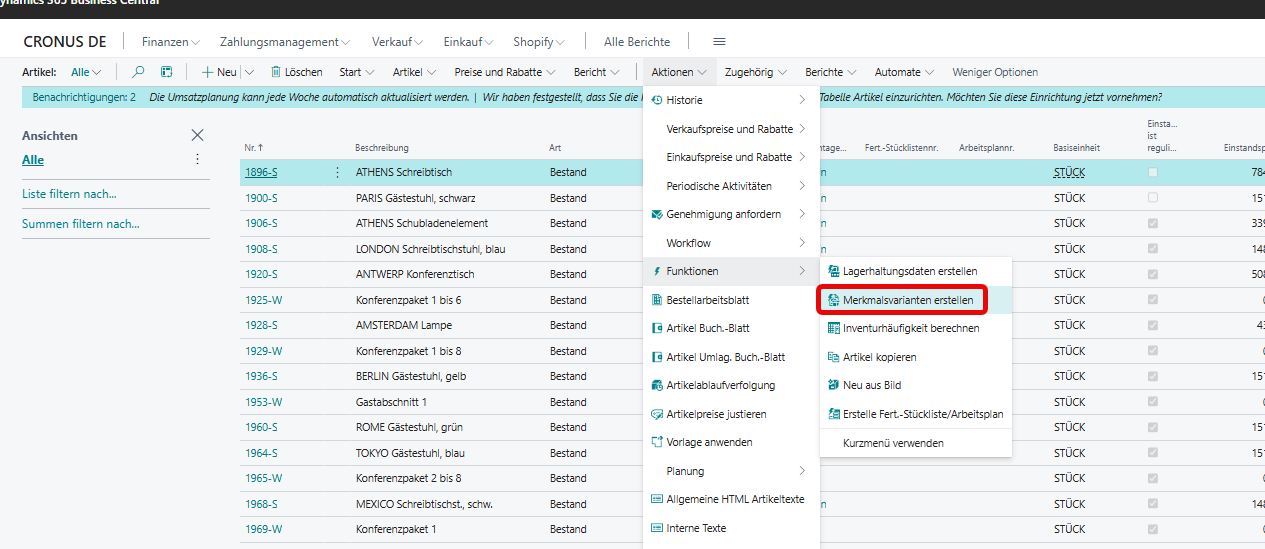Toggle the checkbox in PARIS Gästestuhl row
Image resolution: width=1265 pixels, height=549 pixels.
[1153, 198]
